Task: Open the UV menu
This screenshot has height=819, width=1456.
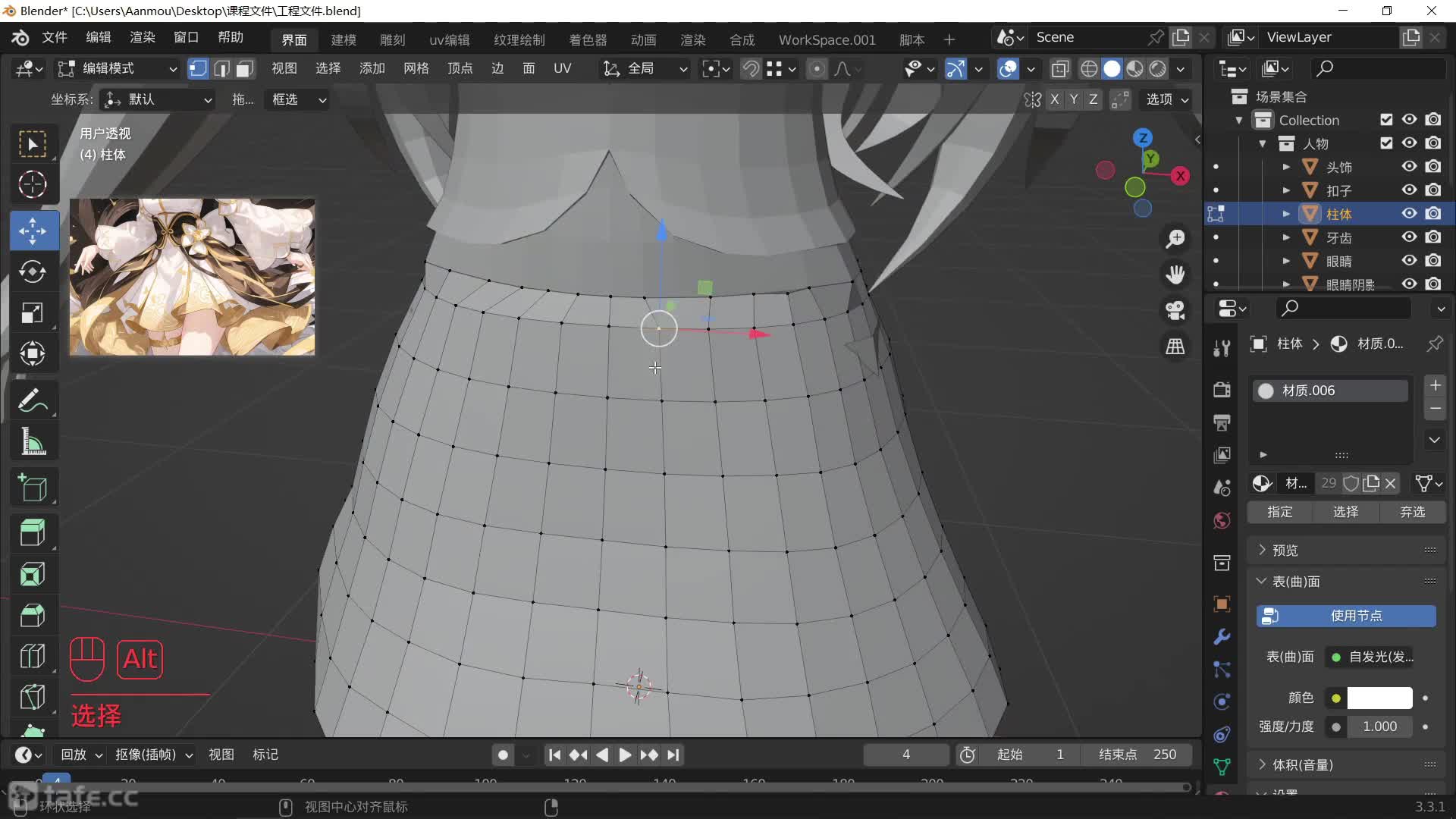Action: click(562, 69)
